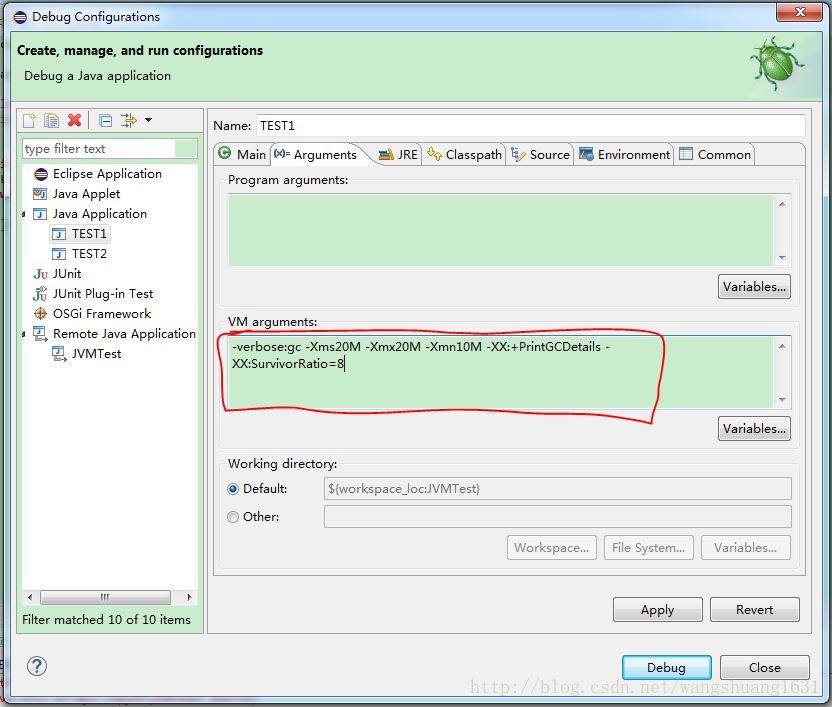Click into the Name field containing TEST1

point(531,126)
